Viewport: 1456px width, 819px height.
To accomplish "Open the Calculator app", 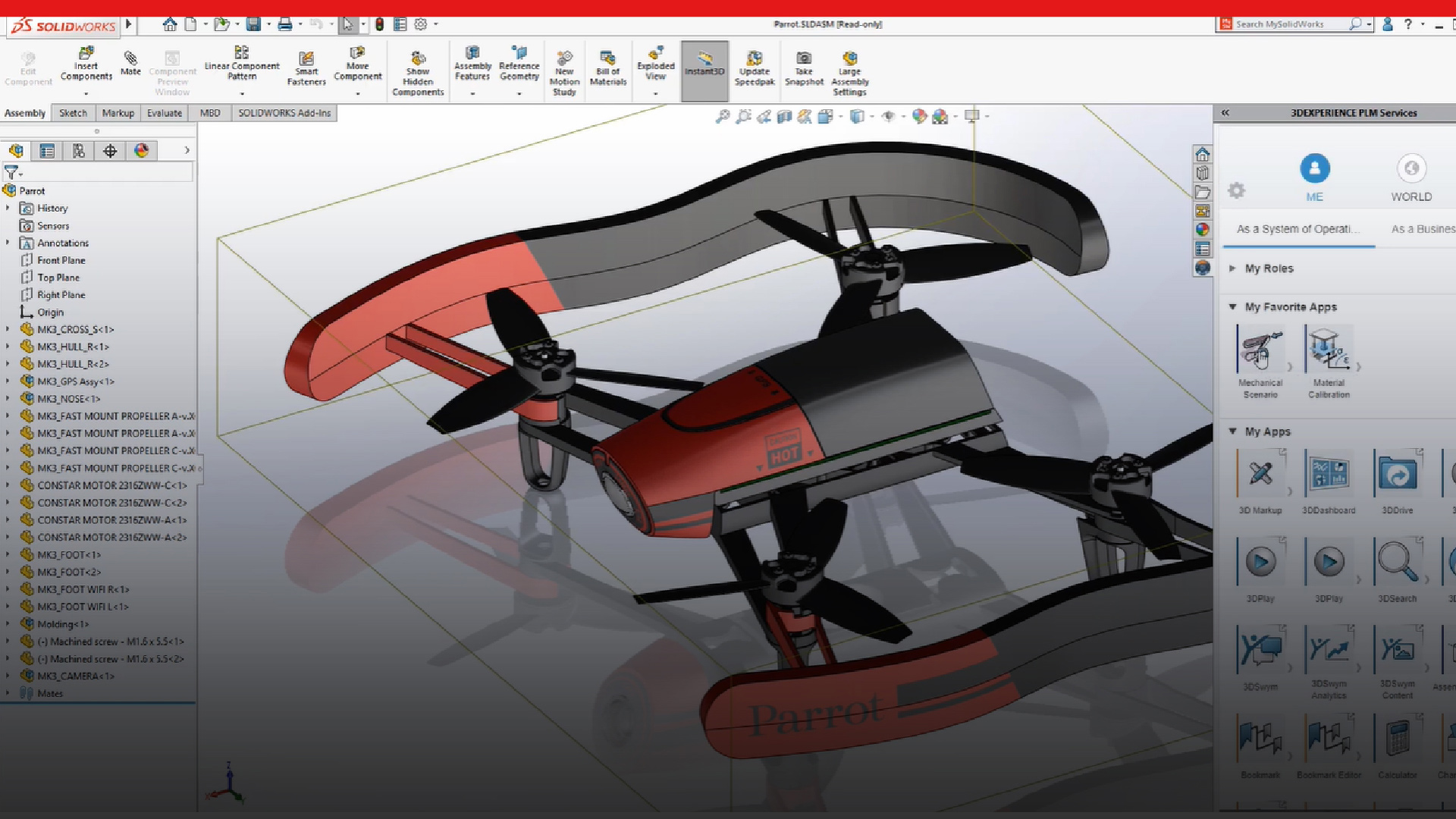I will [x=1398, y=746].
